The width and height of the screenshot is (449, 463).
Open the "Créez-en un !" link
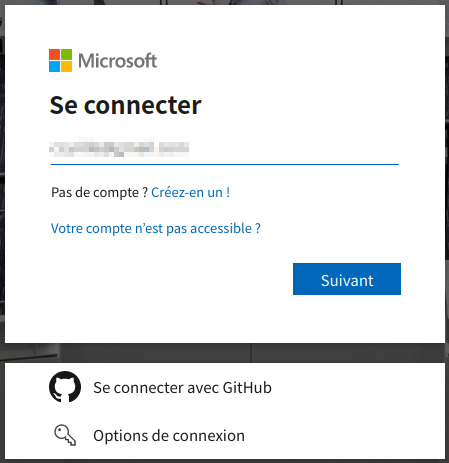pyautogui.click(x=190, y=192)
